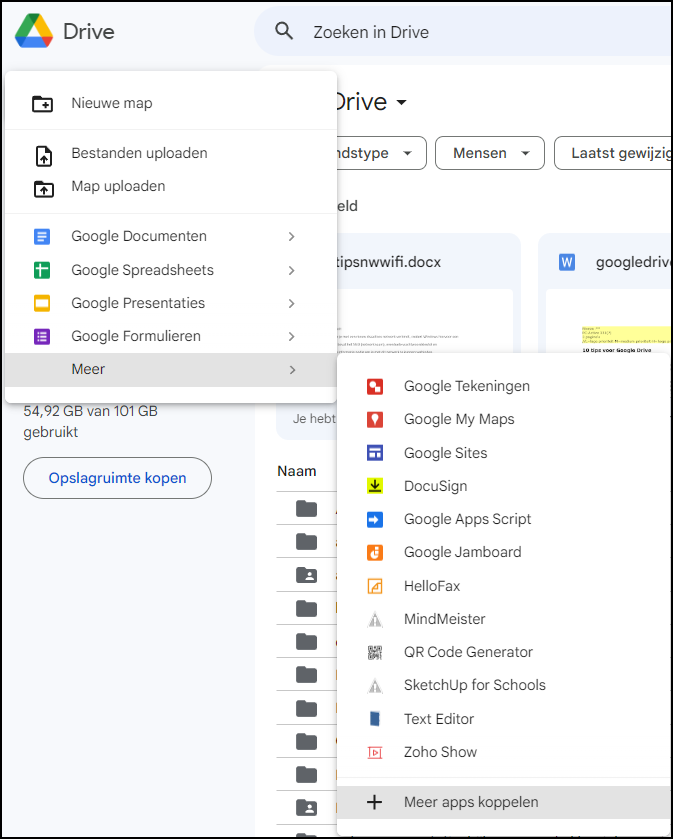The height and width of the screenshot is (839, 673).
Task: Click the Google Documenten blue icon
Action: [x=42, y=237]
